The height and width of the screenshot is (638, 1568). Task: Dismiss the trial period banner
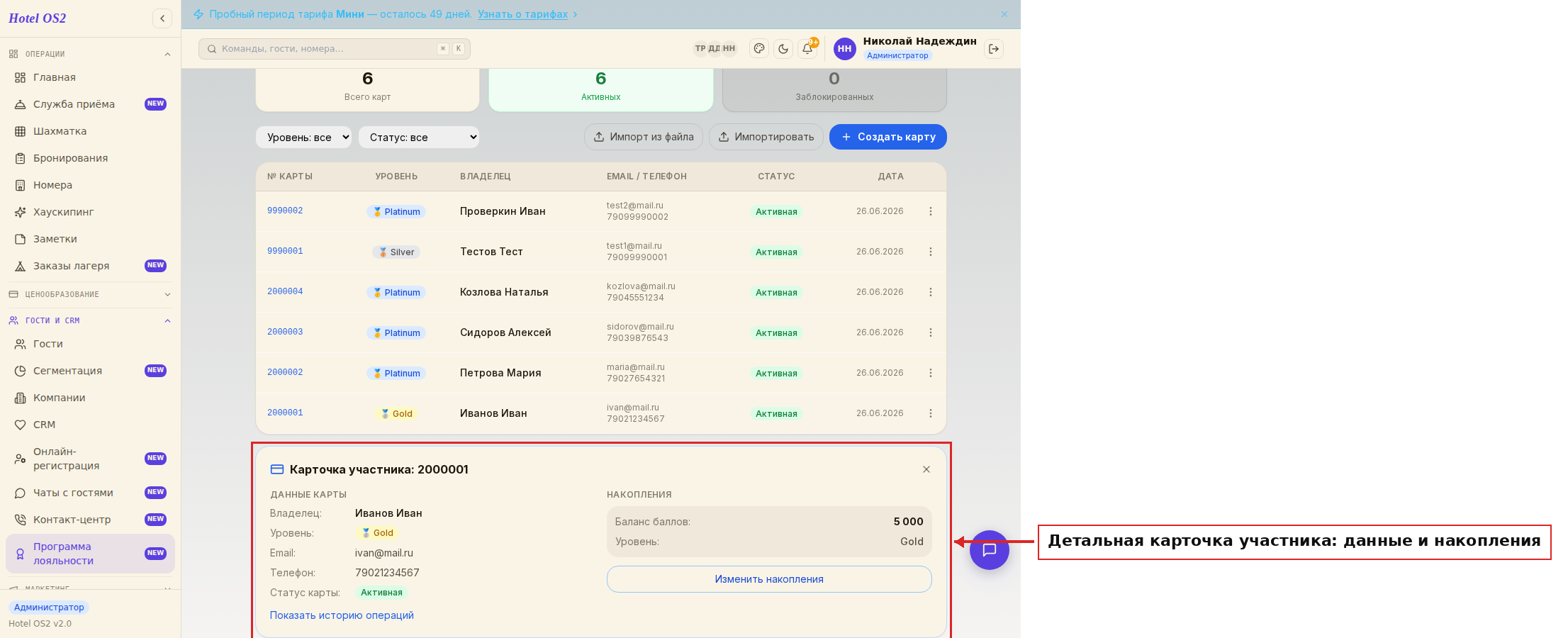1004,14
